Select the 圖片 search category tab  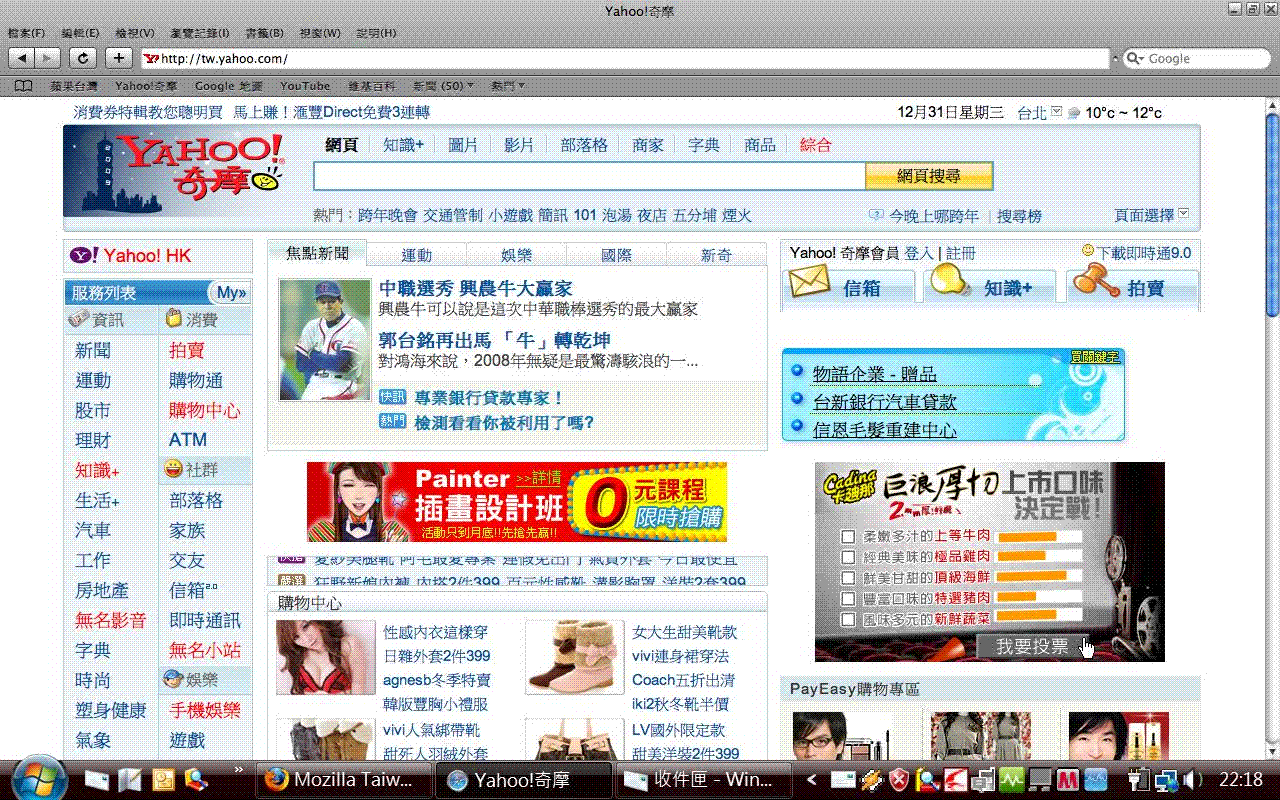(x=463, y=145)
